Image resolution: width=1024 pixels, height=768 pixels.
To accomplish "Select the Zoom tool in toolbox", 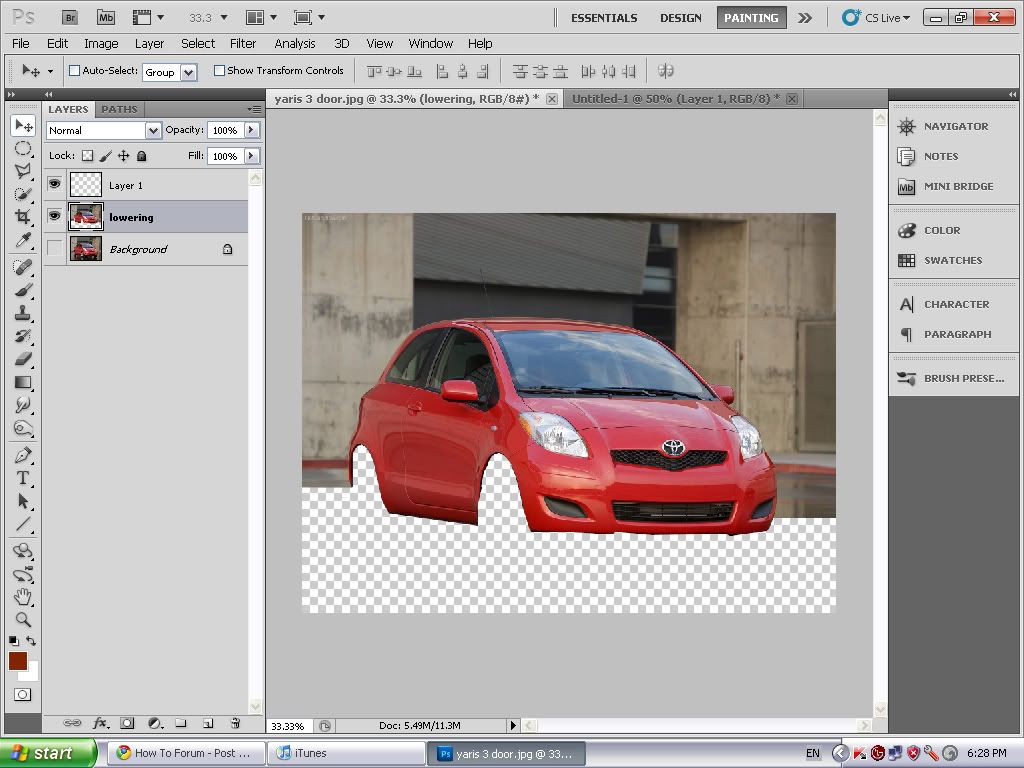I will click(23, 619).
